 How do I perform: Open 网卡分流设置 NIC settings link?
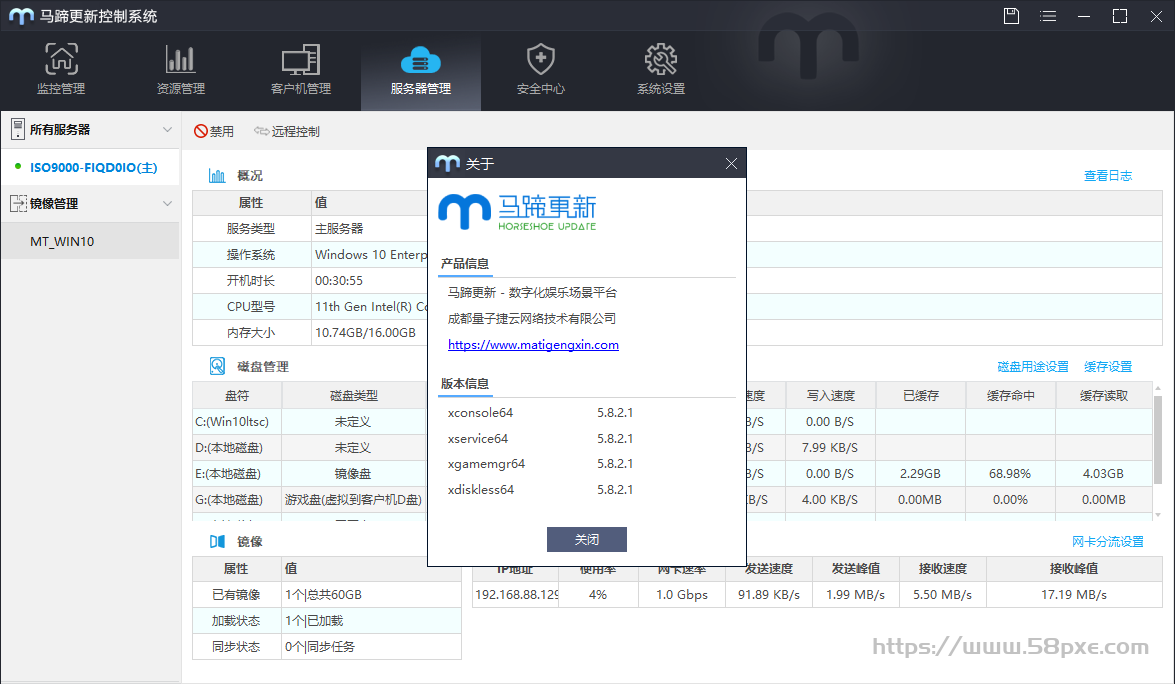click(x=1108, y=542)
